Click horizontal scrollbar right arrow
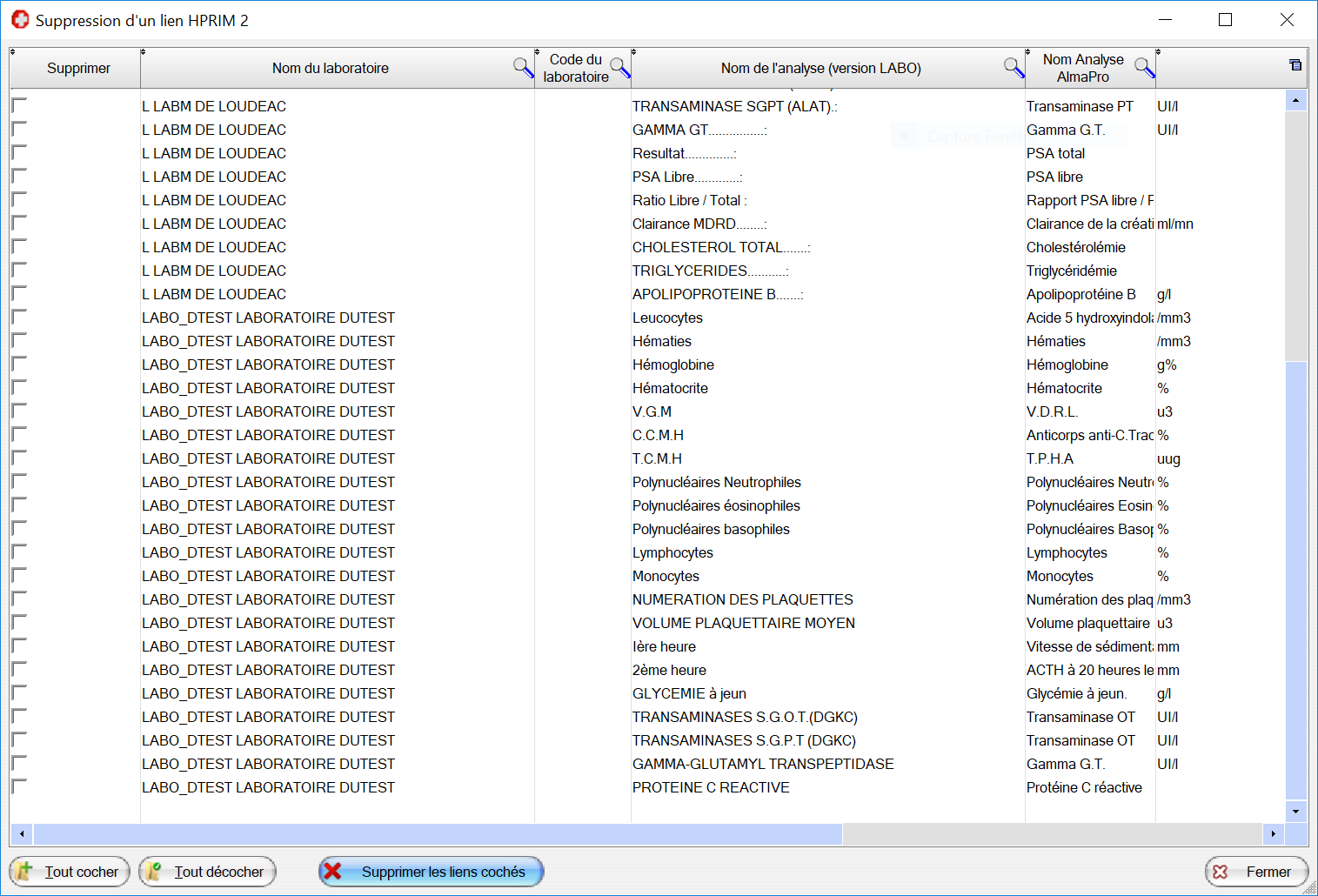Screen dimensions: 1318x896 (x=1273, y=834)
